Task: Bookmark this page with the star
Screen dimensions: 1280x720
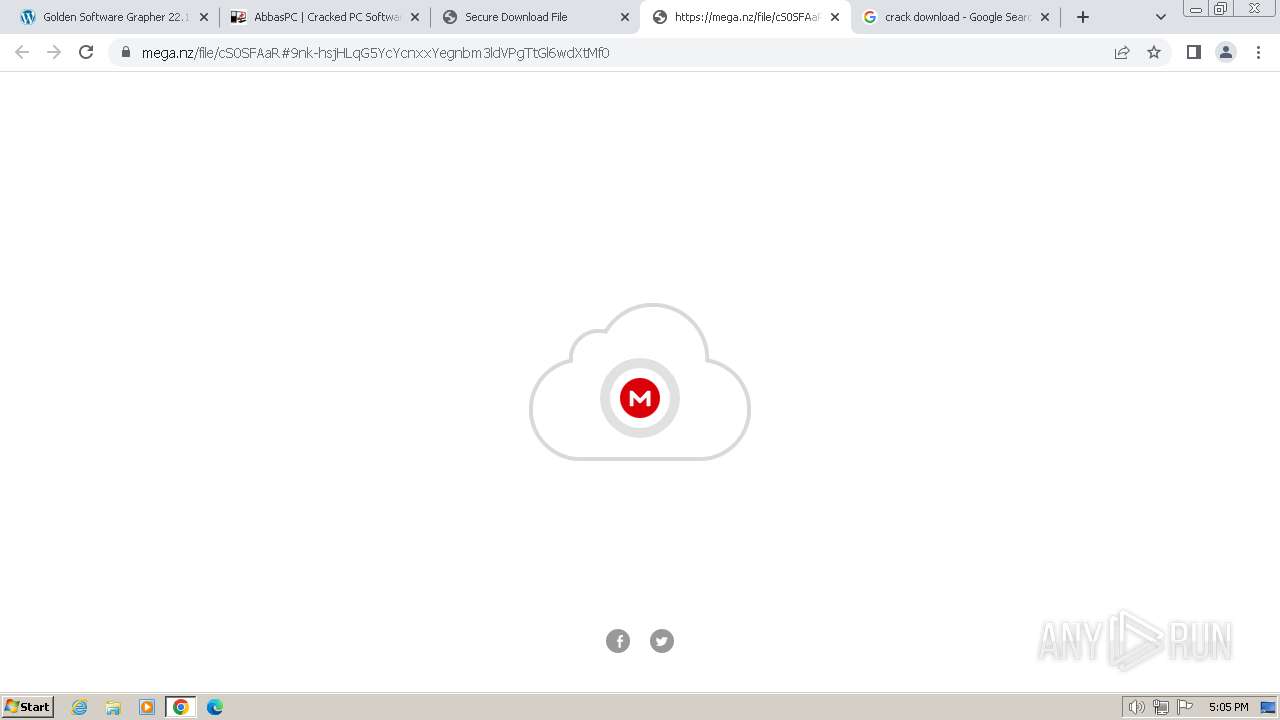Action: 1154,52
